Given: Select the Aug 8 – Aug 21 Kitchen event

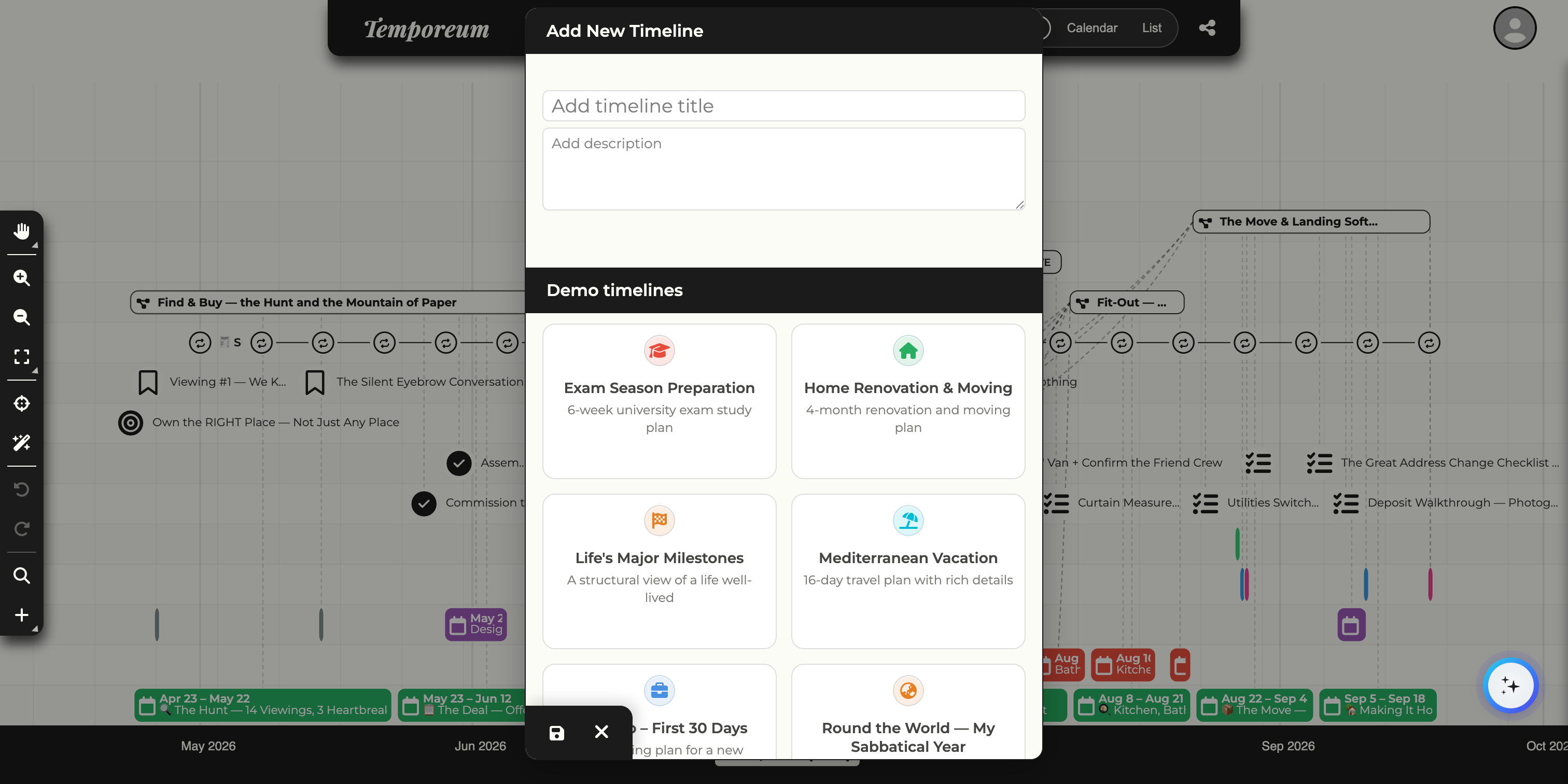Looking at the screenshot, I should [x=1131, y=705].
